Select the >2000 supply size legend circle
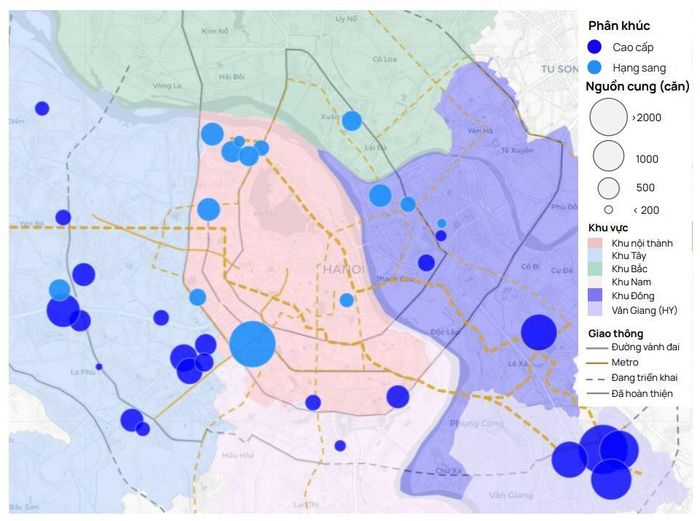This screenshot has width=700, height=521. coord(608,117)
